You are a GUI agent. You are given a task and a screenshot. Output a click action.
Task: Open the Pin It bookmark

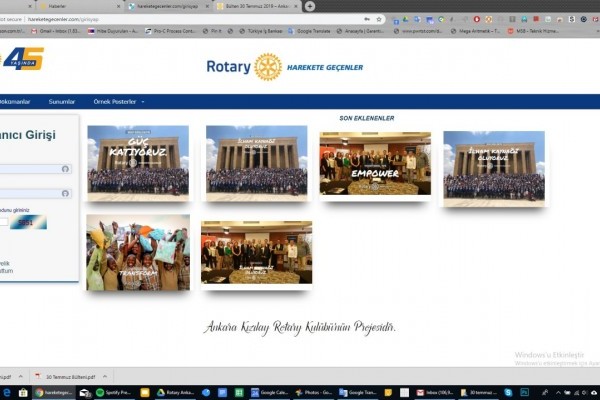212,31
